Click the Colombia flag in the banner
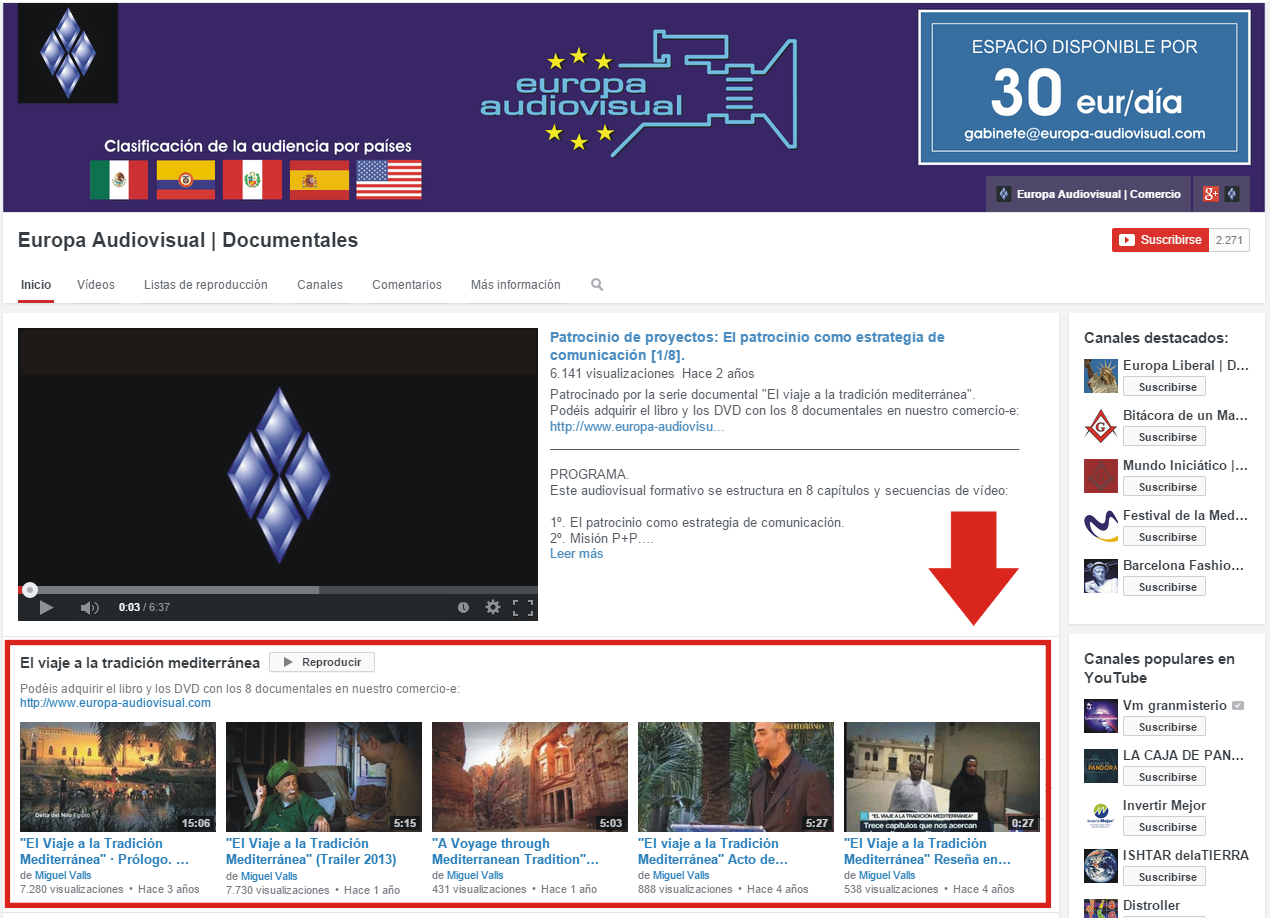This screenshot has width=1270, height=918. tap(186, 180)
